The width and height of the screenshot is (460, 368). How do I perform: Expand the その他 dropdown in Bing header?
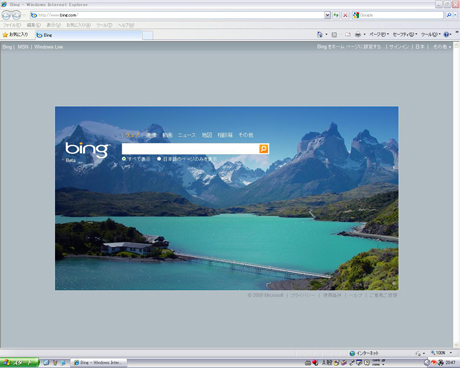(x=442, y=47)
